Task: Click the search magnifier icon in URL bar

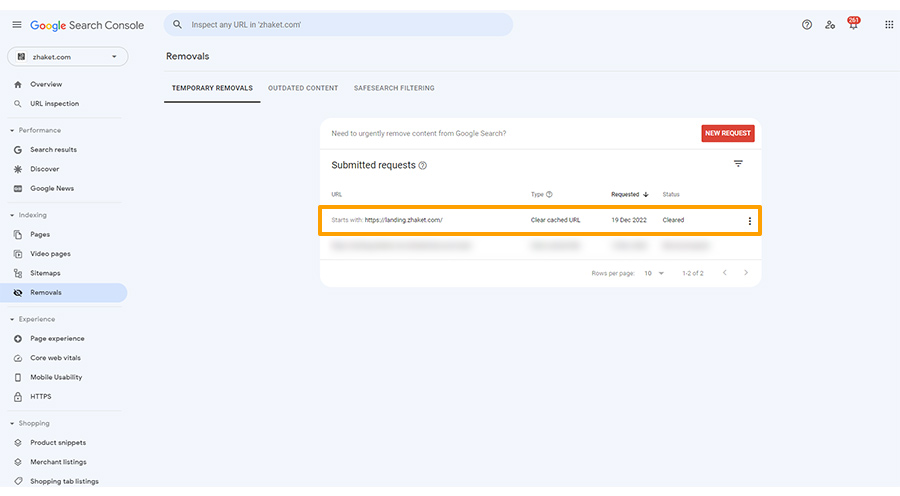Action: coord(177,25)
